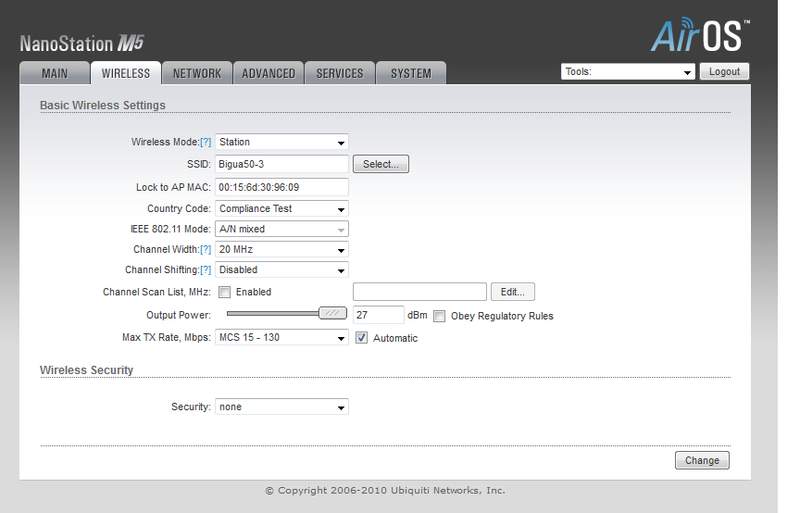Click the Select... SSID button
The width and height of the screenshot is (800, 513).
tap(381, 164)
